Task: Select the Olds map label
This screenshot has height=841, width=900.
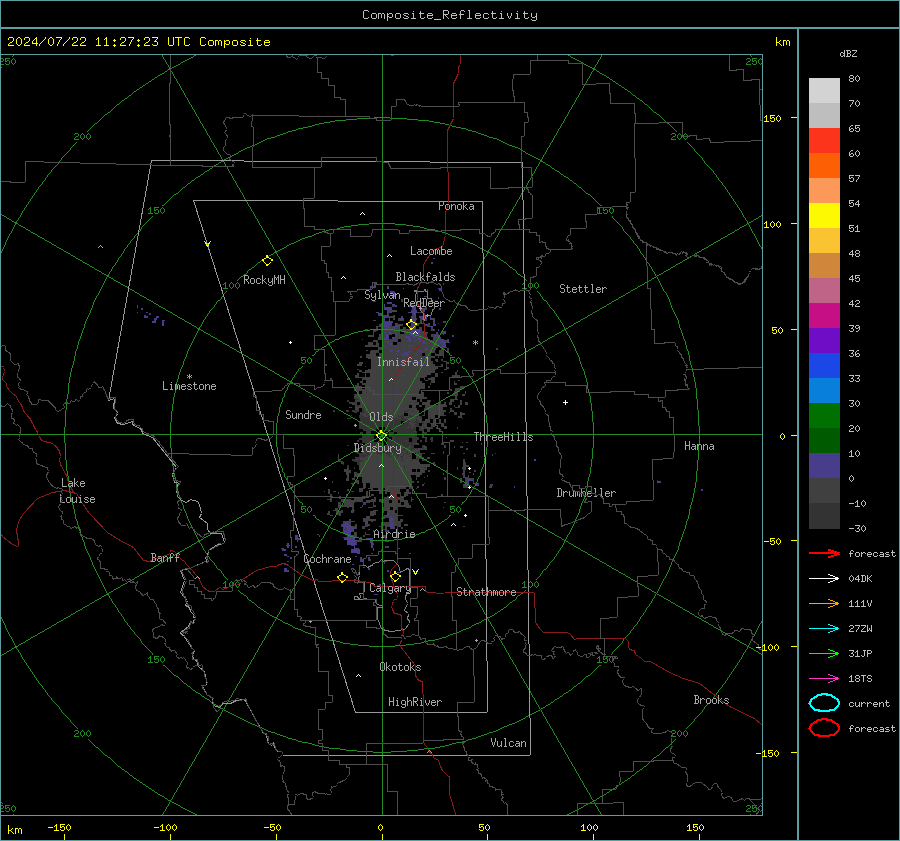Action: 381,417
